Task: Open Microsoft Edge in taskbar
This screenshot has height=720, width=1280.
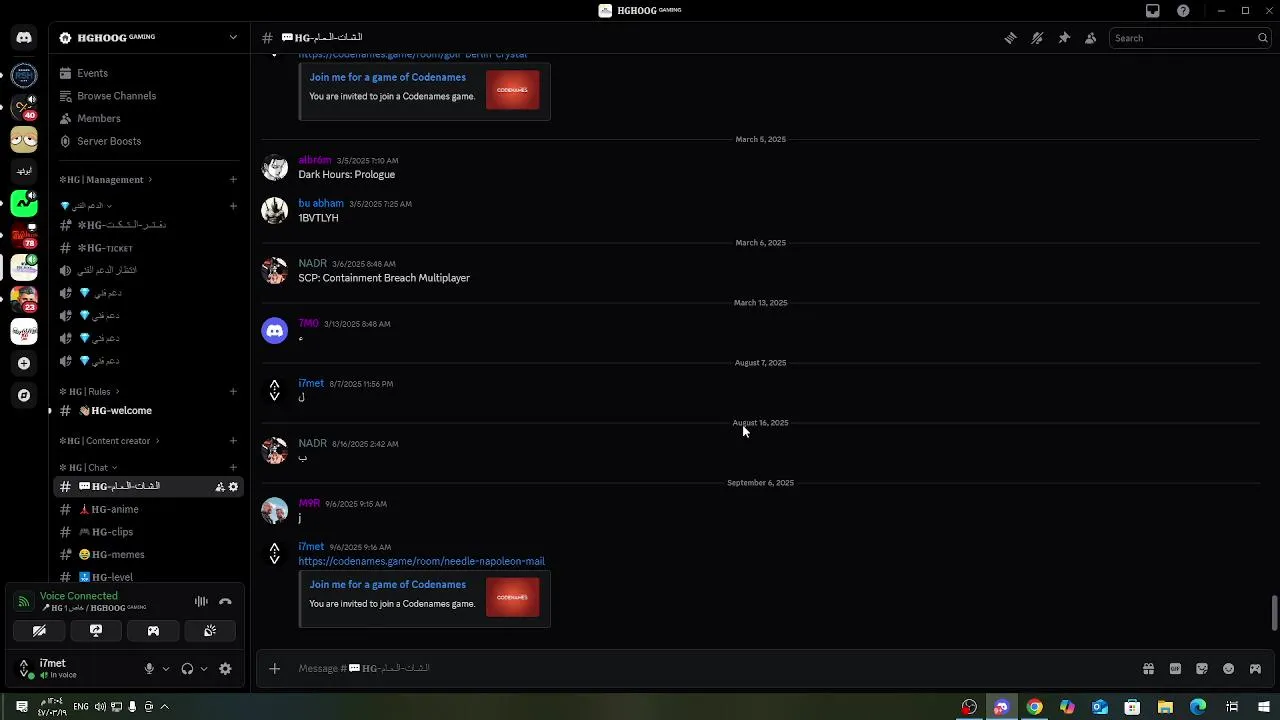Action: 1198,707
